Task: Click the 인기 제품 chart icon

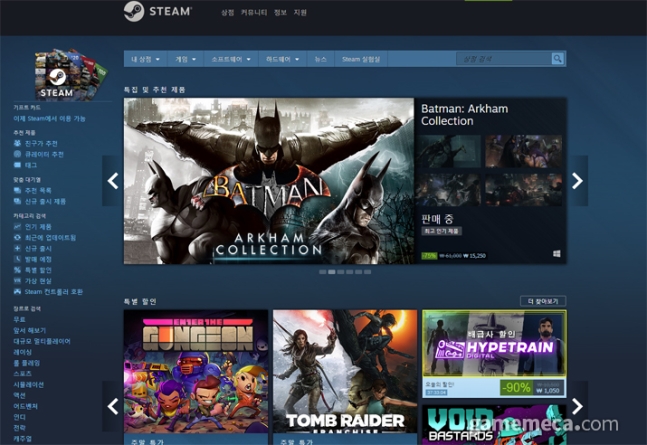Action: click(17, 227)
